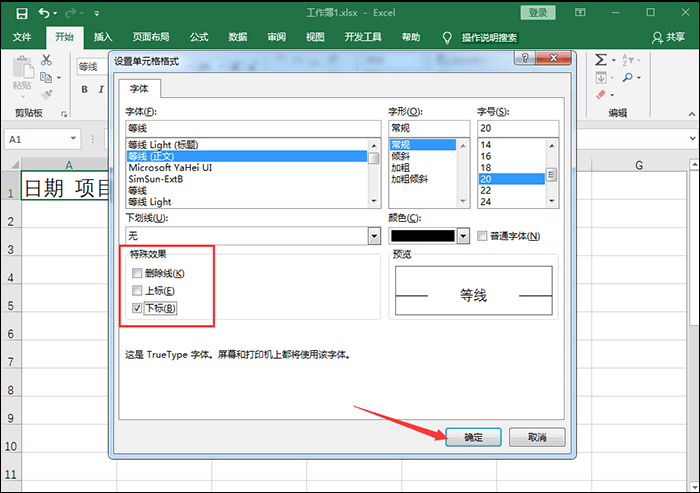Open the 下划线 underline dropdown
The image size is (700, 493).
coord(374,236)
